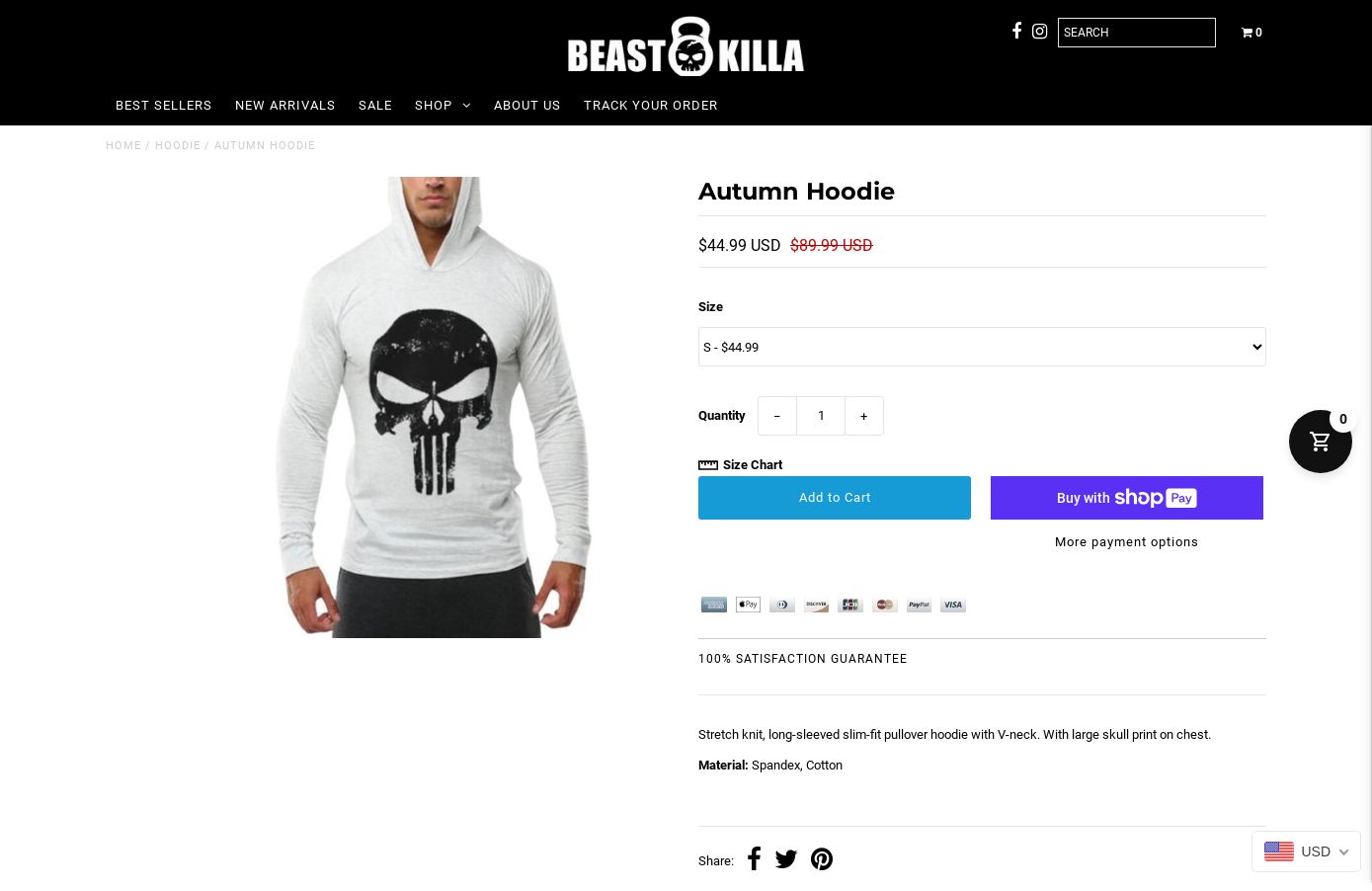Open TRACK YOUR ORDER menu item

pyautogui.click(x=651, y=106)
